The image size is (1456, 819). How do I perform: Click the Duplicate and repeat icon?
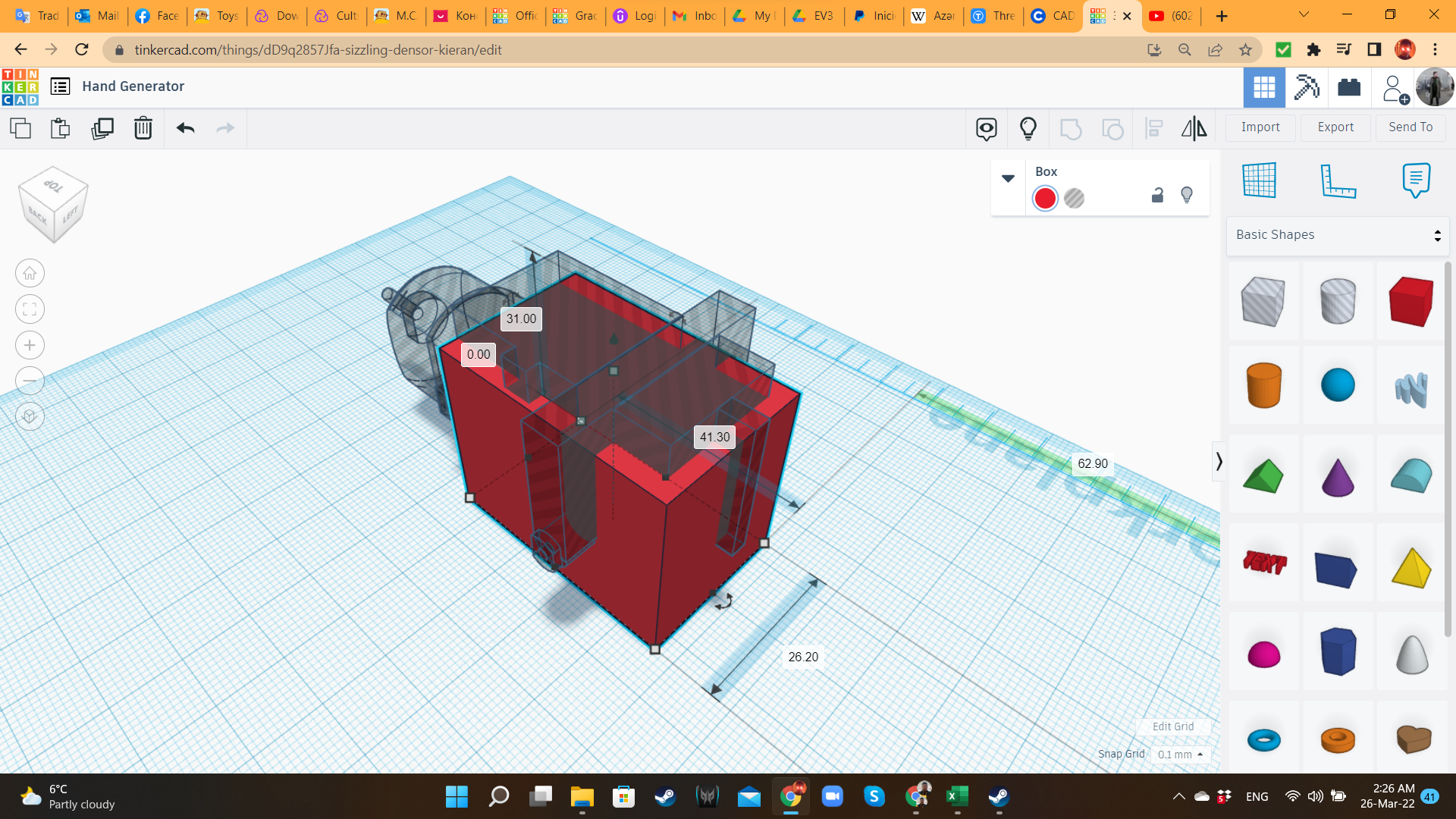click(x=102, y=128)
